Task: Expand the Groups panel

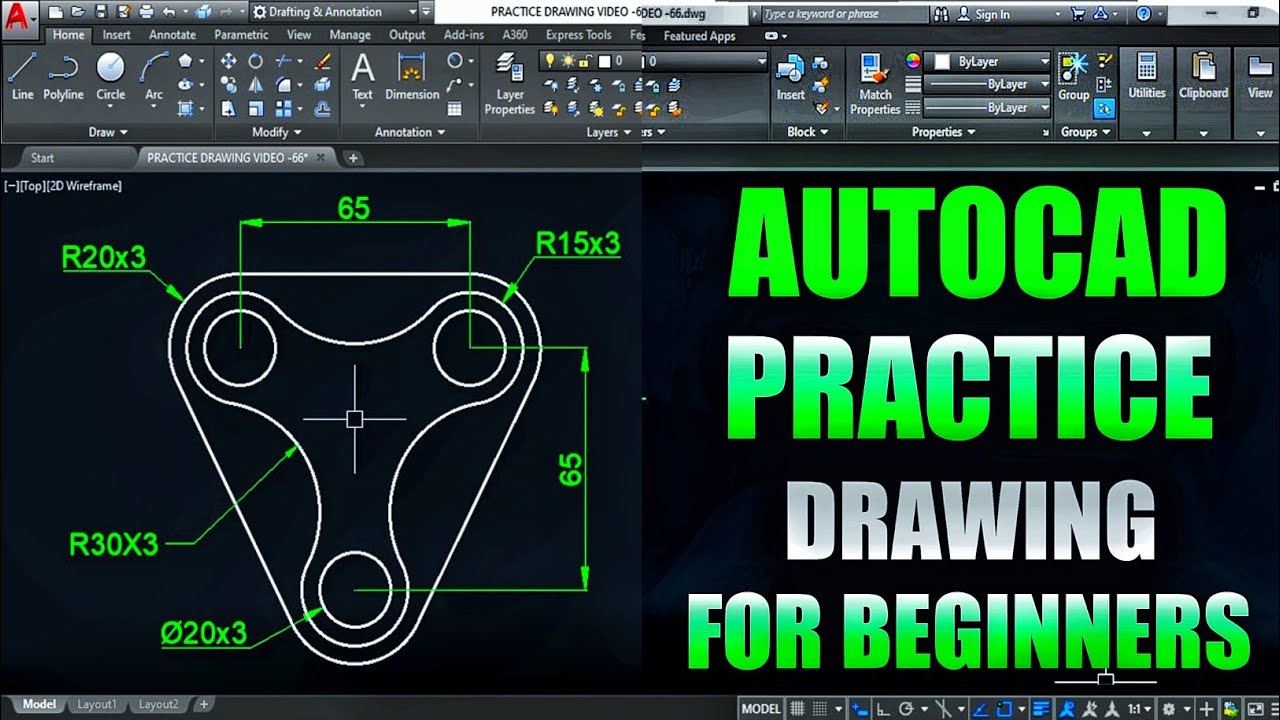Action: (x=1086, y=132)
